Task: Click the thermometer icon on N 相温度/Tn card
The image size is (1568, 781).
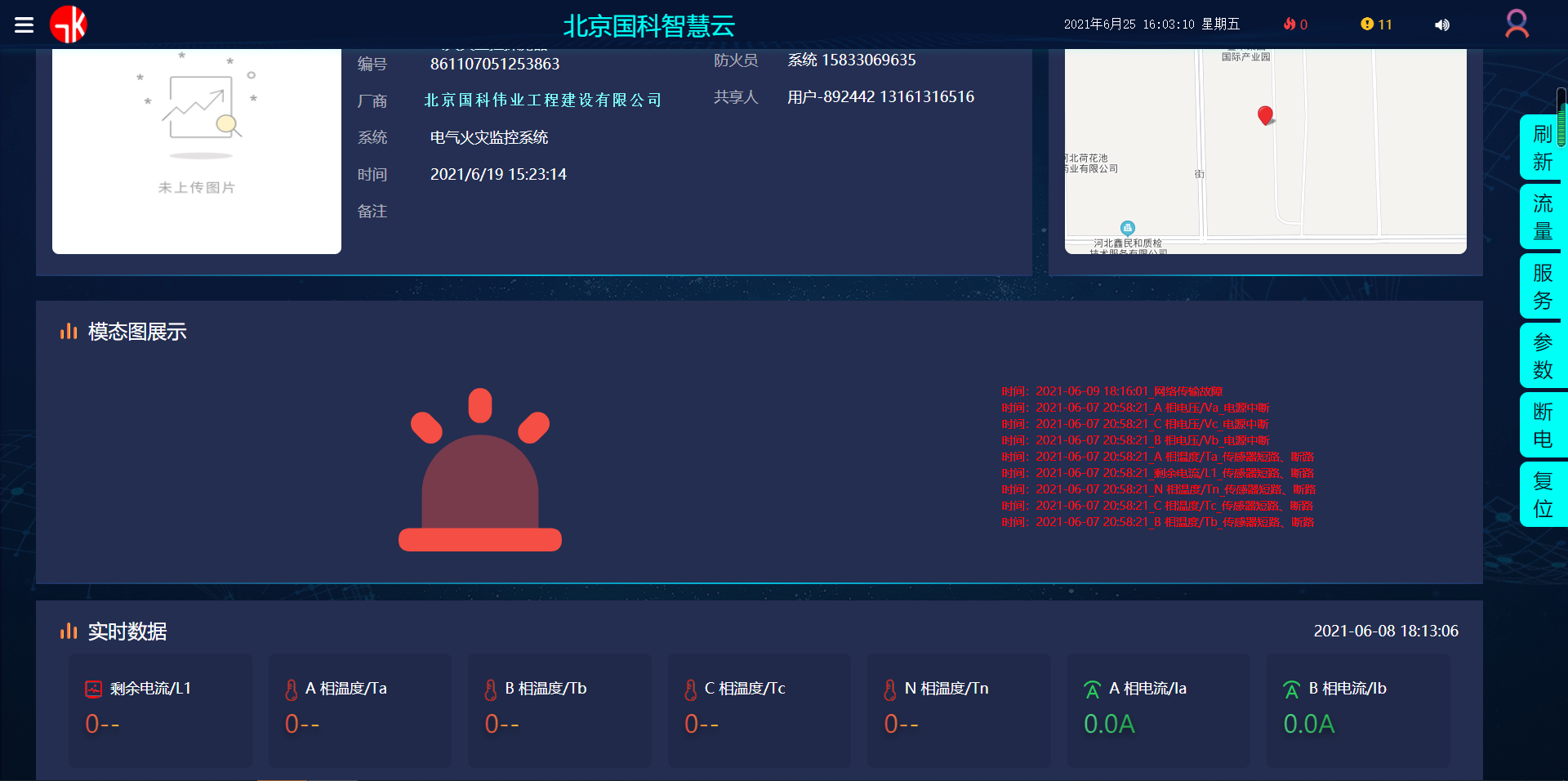Action: [x=890, y=689]
